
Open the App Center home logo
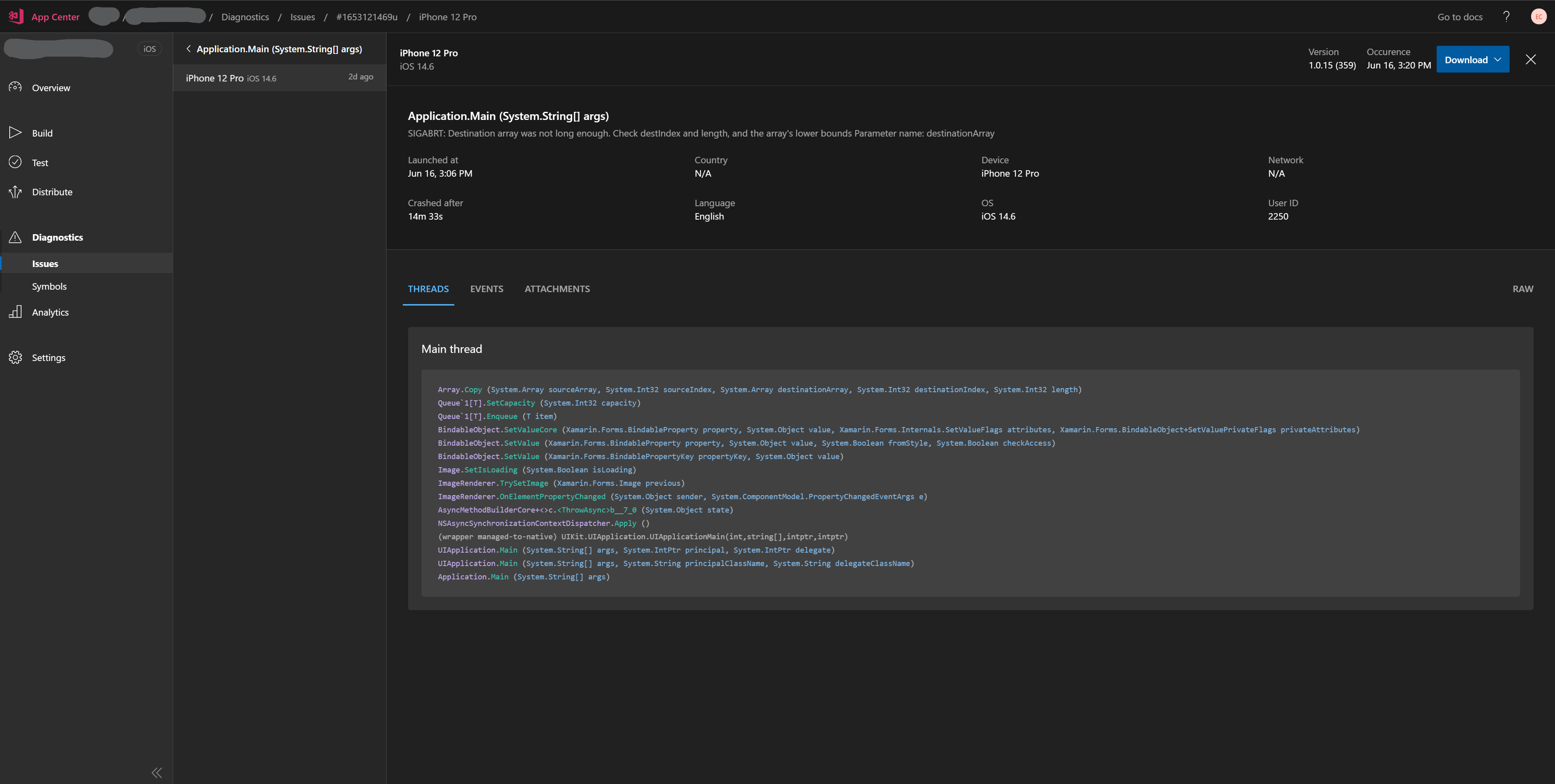[15, 16]
